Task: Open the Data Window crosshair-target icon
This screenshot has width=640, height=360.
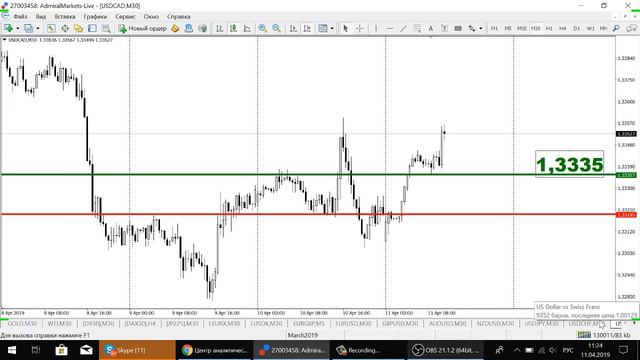Action: (x=65, y=28)
